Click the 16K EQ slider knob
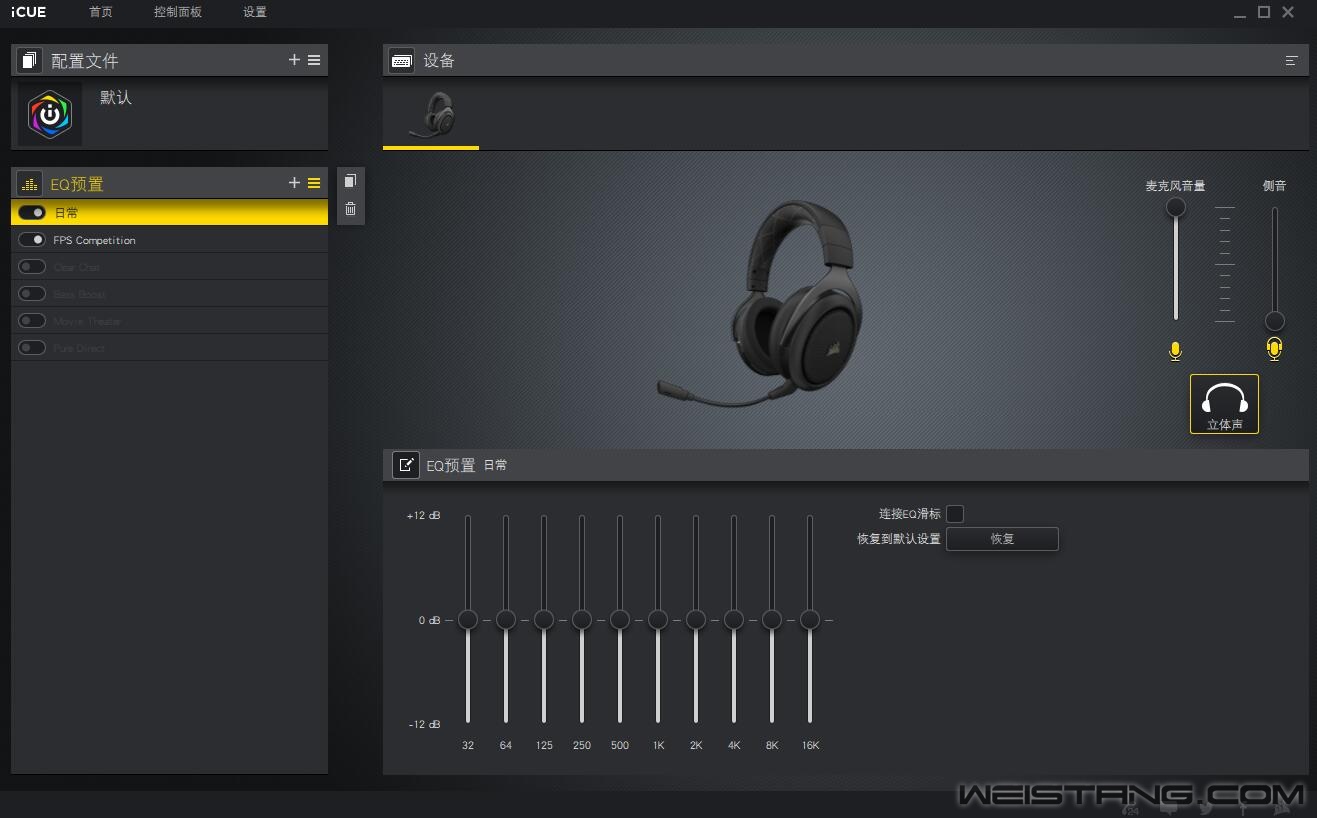1317x818 pixels. 810,620
